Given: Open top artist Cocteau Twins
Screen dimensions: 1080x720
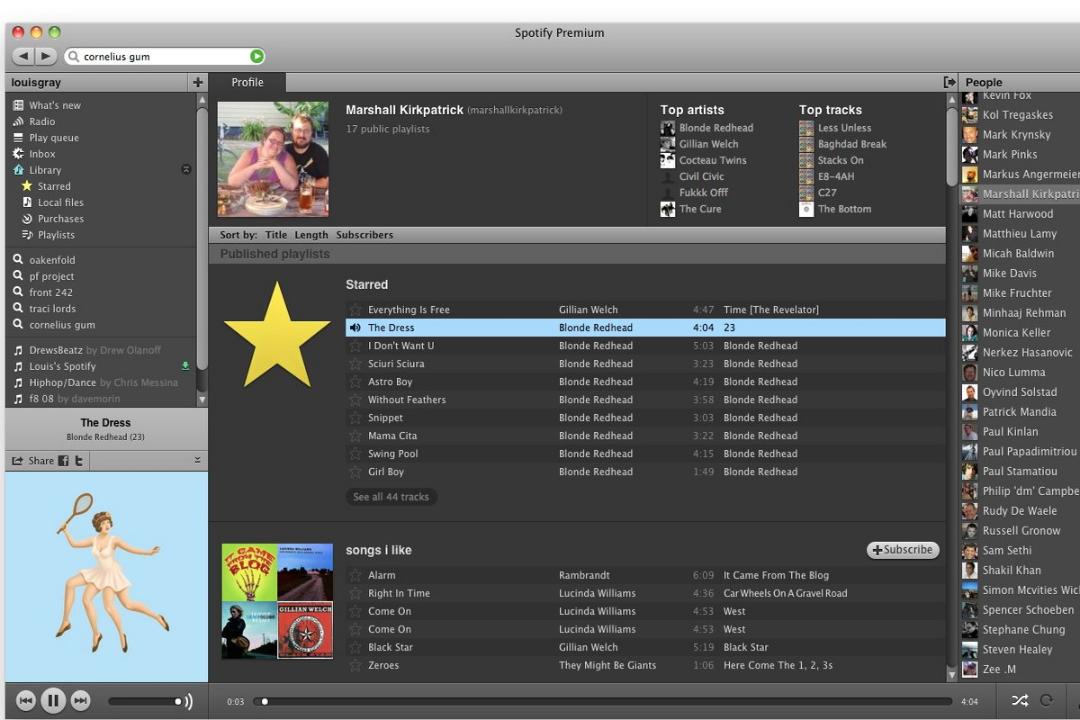Looking at the screenshot, I should pos(712,160).
